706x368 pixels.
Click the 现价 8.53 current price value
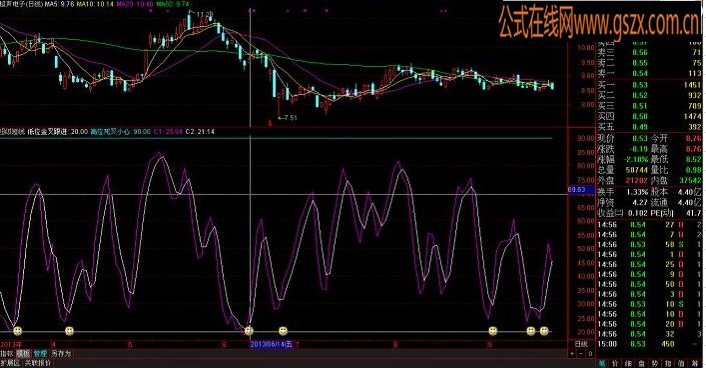point(639,139)
